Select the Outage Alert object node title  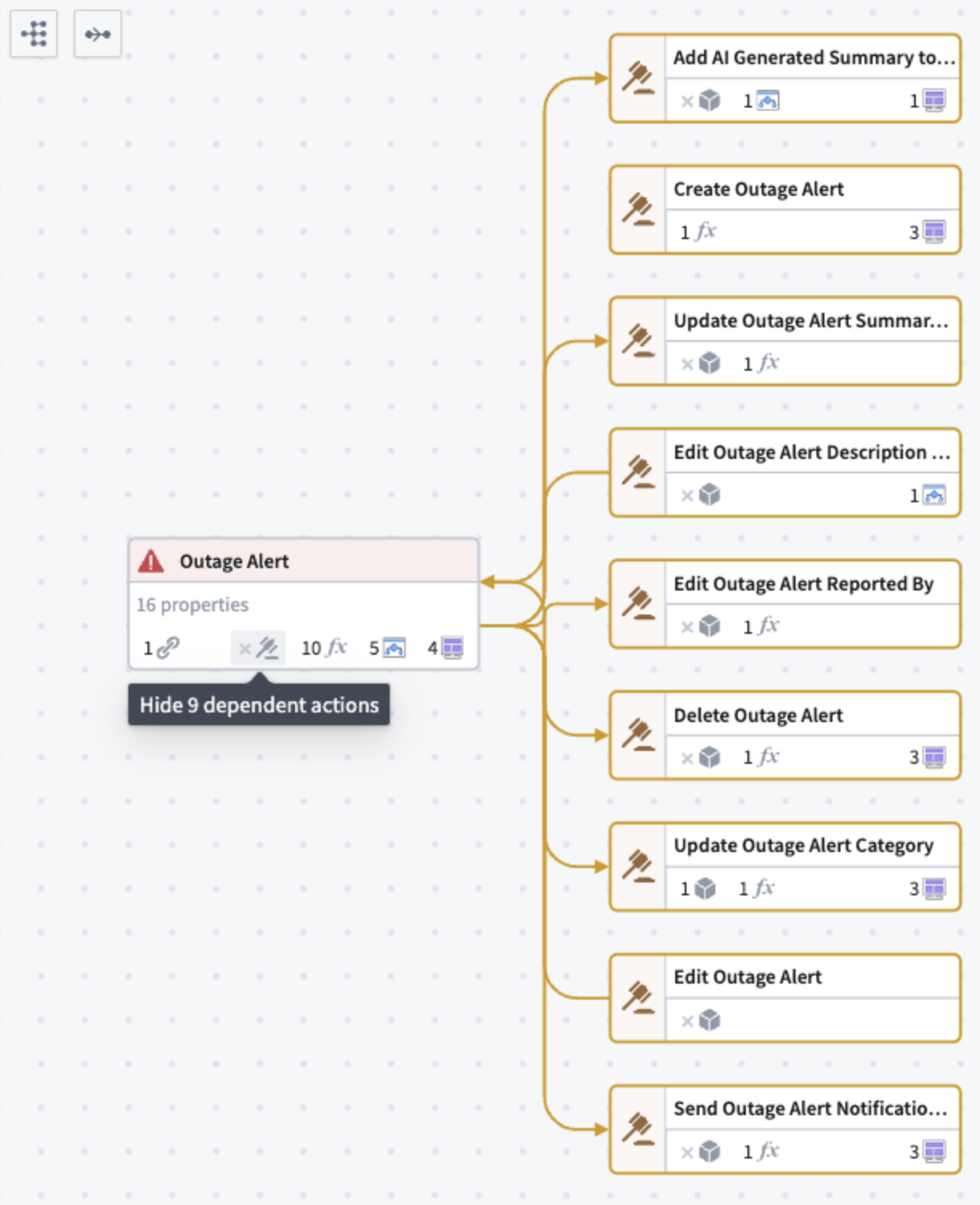(234, 562)
